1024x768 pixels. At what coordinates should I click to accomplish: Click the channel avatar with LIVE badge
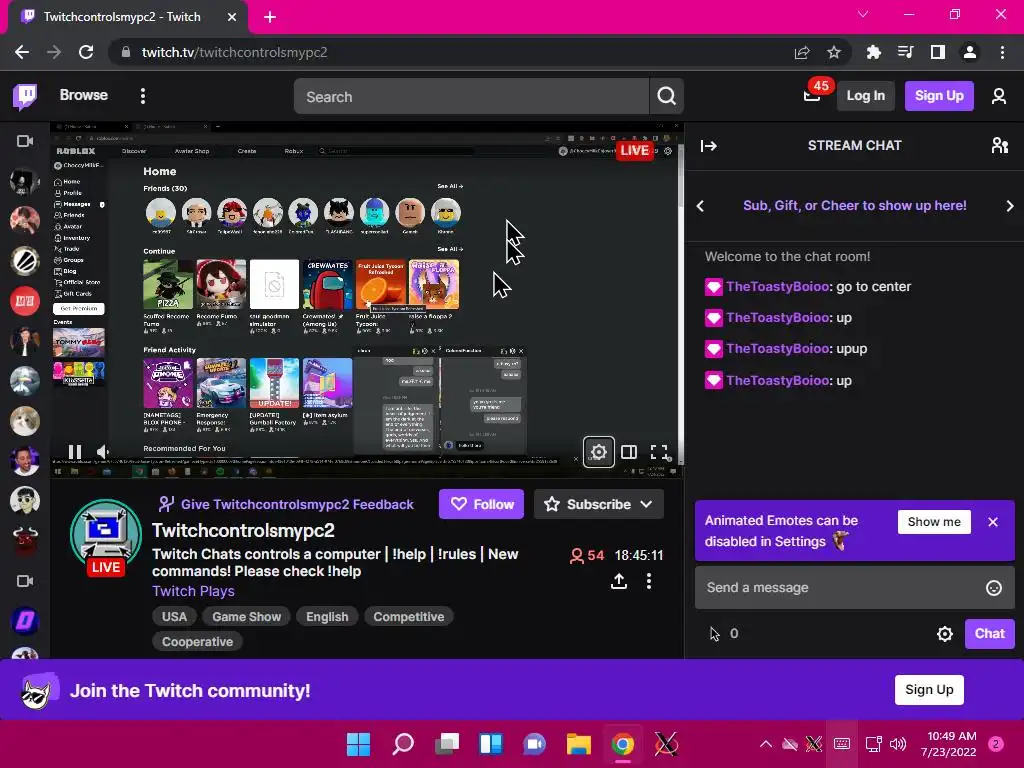pyautogui.click(x=106, y=537)
